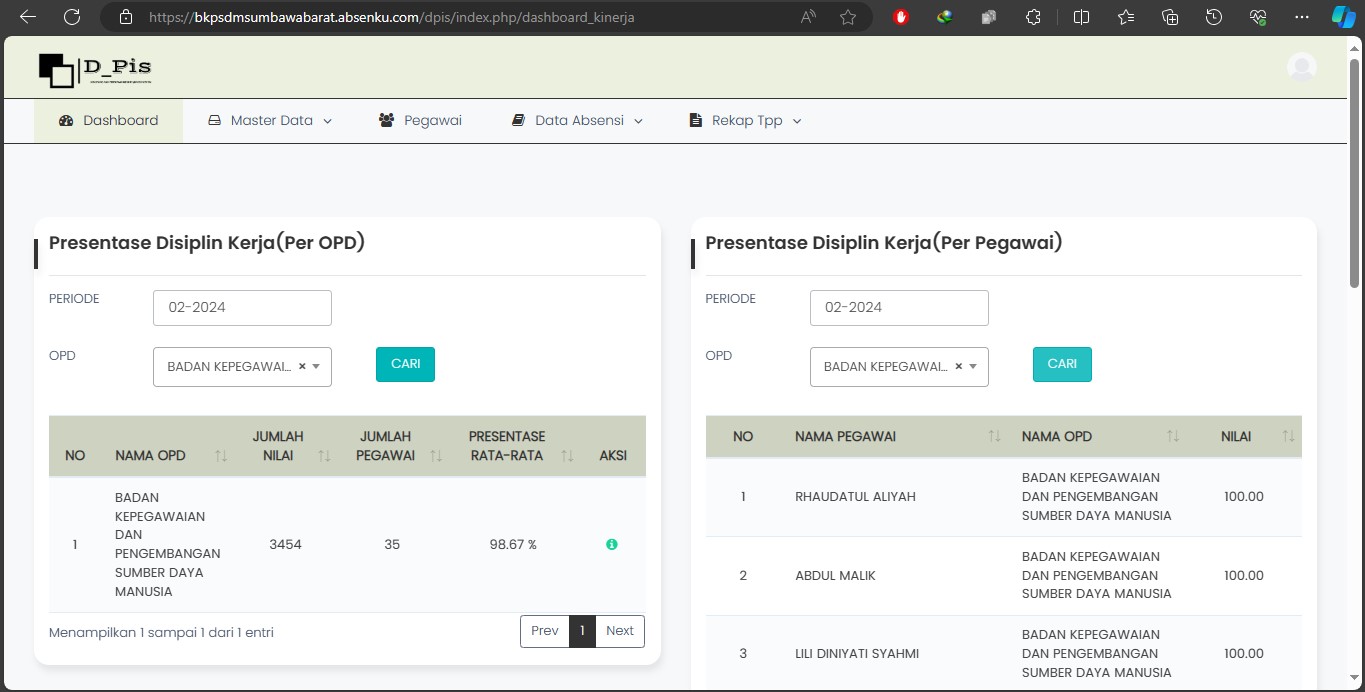Open browser extensions puzzle icon
The image size is (1365, 692).
pos(1034,17)
